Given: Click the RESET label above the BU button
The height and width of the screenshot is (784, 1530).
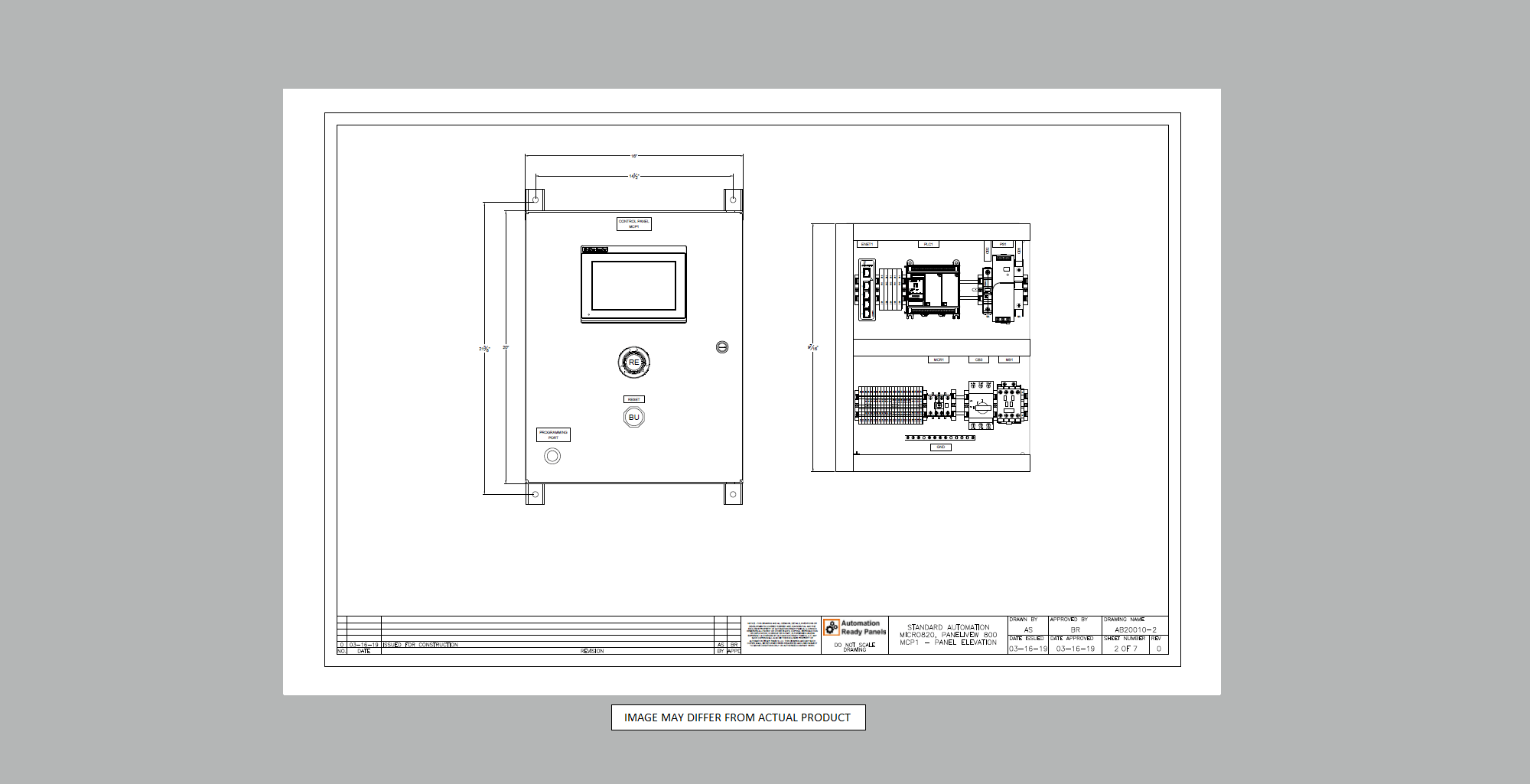Looking at the screenshot, I should point(633,399).
